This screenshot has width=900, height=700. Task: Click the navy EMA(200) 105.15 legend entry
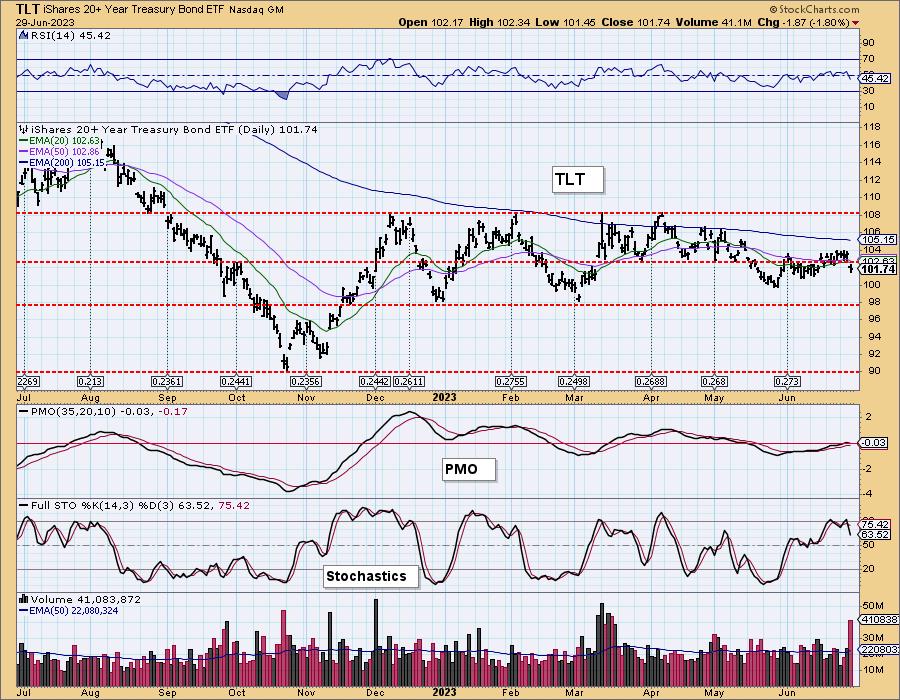pos(63,163)
